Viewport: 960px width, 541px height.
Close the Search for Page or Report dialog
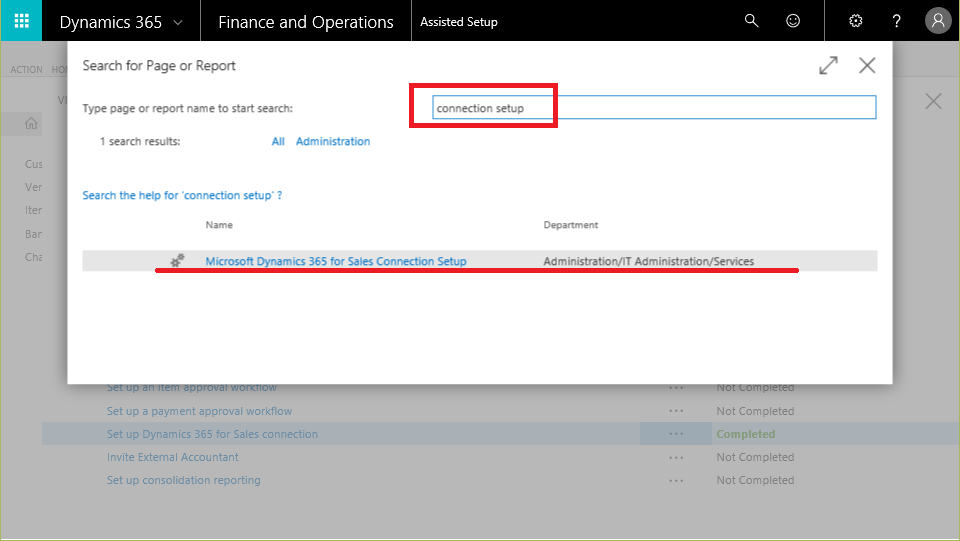click(x=867, y=65)
